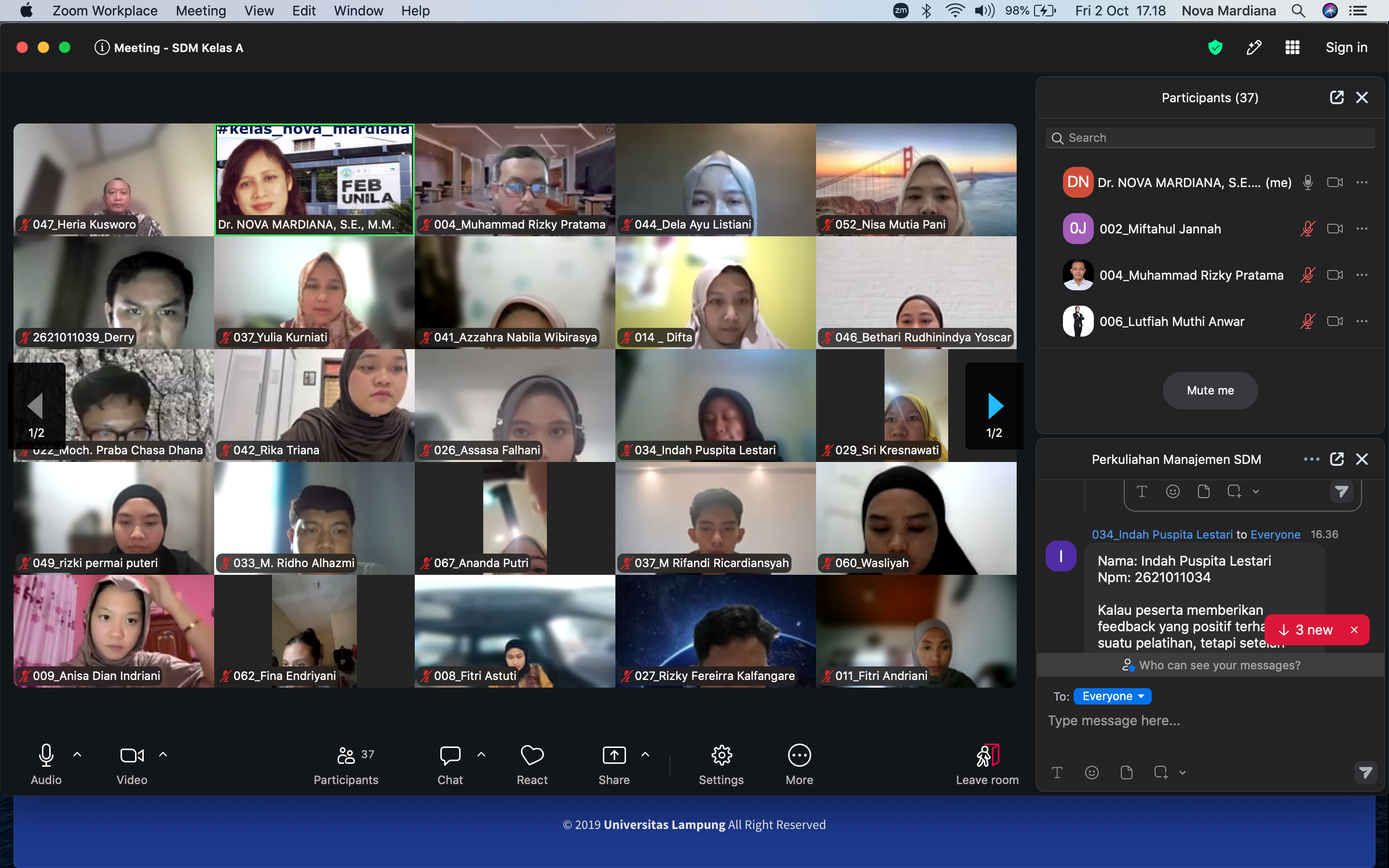Click the send message arrow button
The width and height of the screenshot is (1389, 868).
1365,773
